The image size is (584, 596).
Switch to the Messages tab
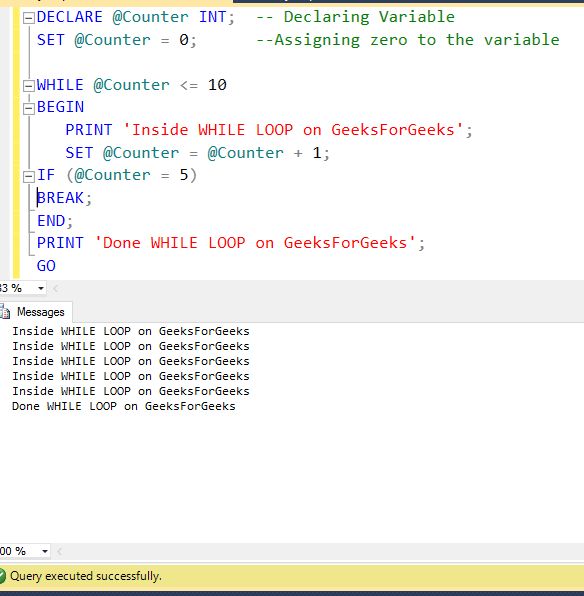[36, 312]
